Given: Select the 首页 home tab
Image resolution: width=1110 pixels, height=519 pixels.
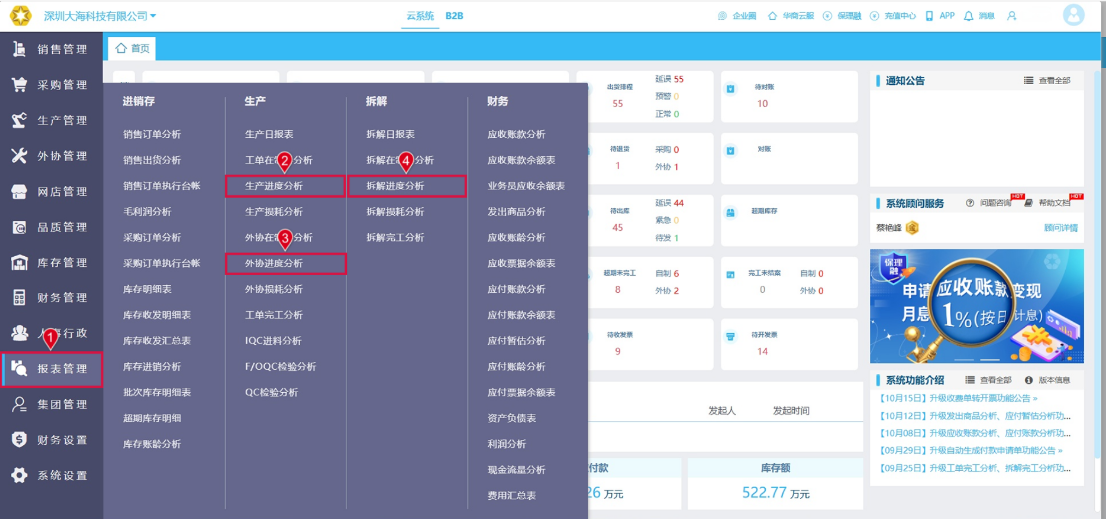Looking at the screenshot, I should 132,48.
